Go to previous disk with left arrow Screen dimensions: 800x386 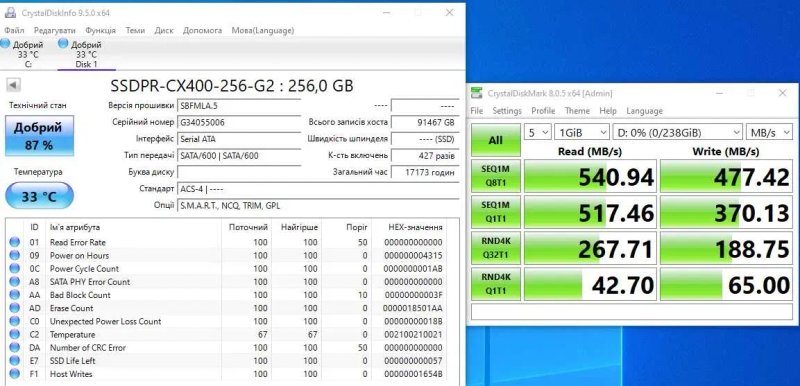point(13,85)
